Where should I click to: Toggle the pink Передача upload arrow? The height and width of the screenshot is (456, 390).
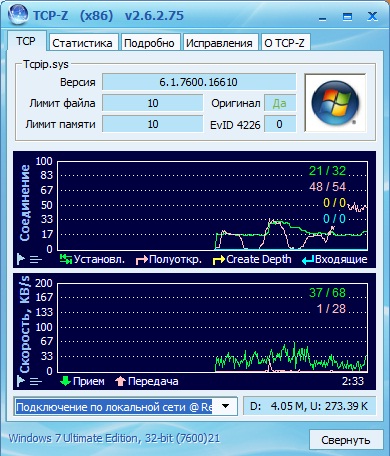[120, 381]
